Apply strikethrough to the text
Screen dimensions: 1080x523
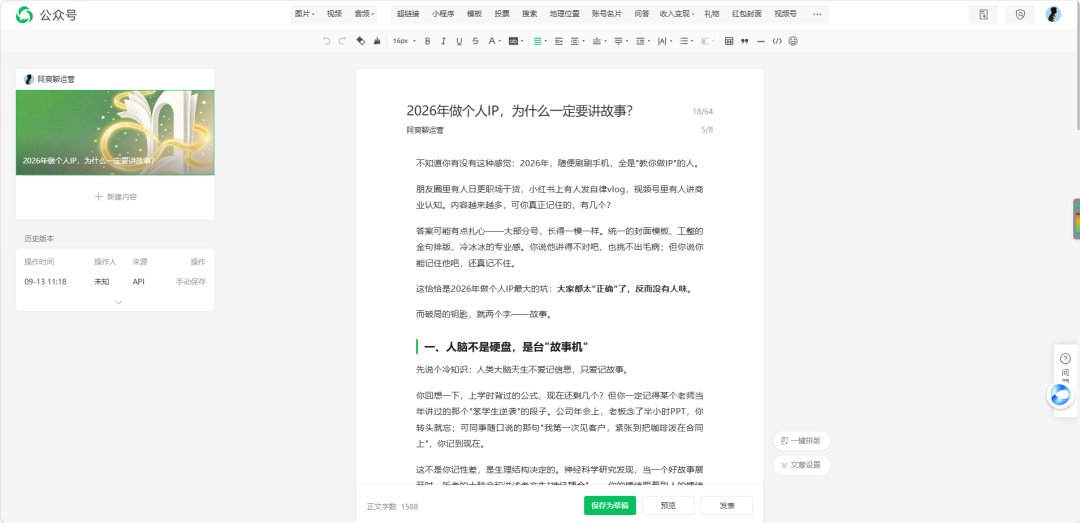475,41
